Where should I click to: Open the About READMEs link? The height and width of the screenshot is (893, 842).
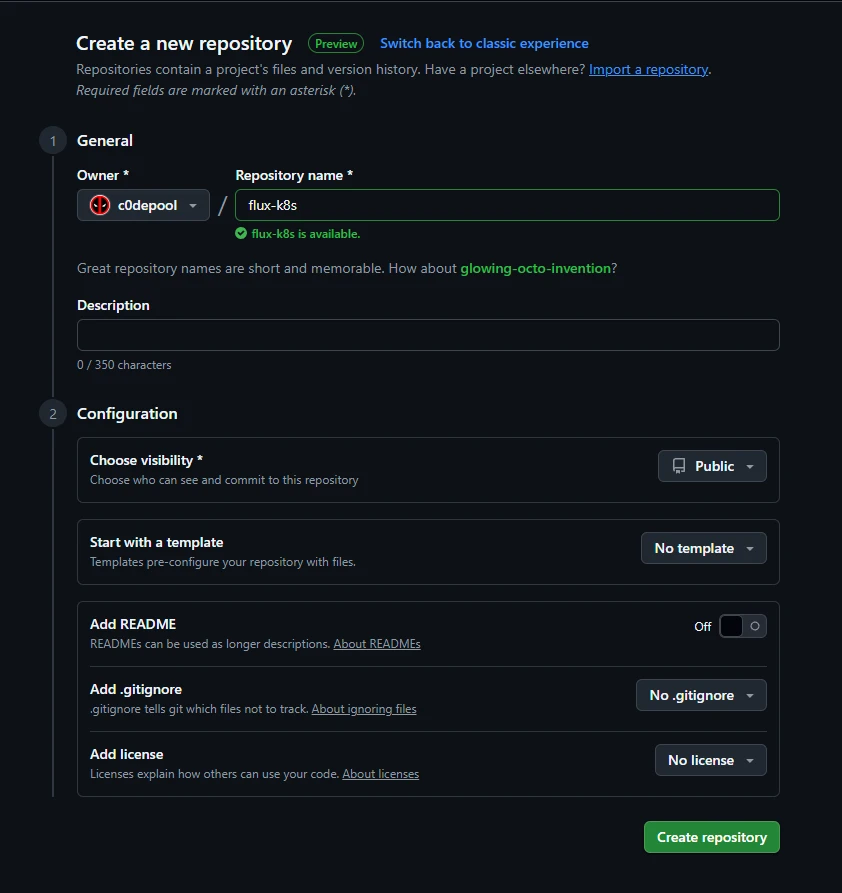tap(377, 644)
